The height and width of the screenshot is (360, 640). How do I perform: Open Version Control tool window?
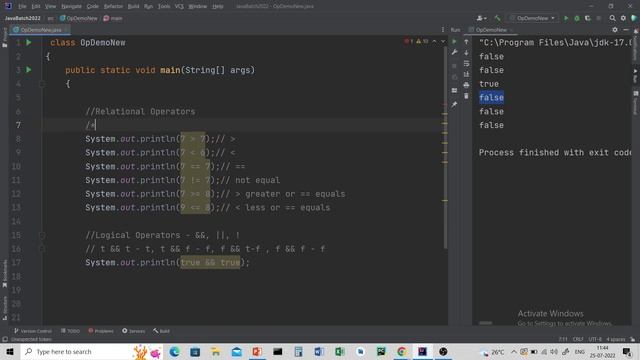tap(33, 331)
